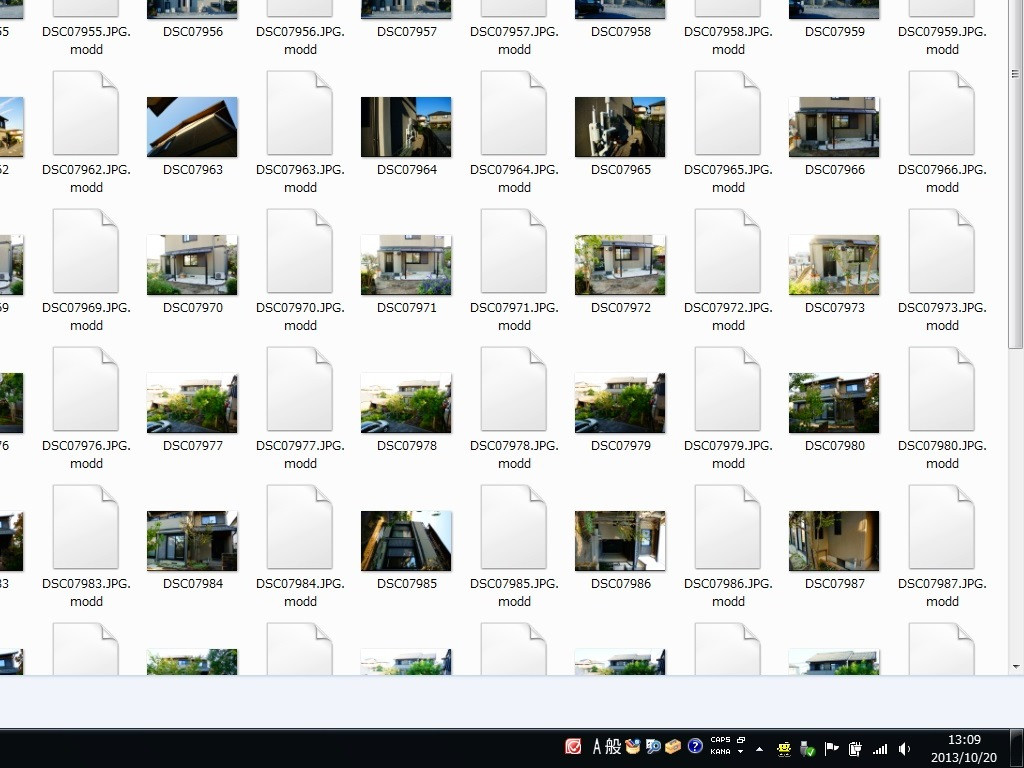Image resolution: width=1024 pixels, height=768 pixels.
Task: Click the power plug battery icon
Action: pyautogui.click(x=856, y=749)
